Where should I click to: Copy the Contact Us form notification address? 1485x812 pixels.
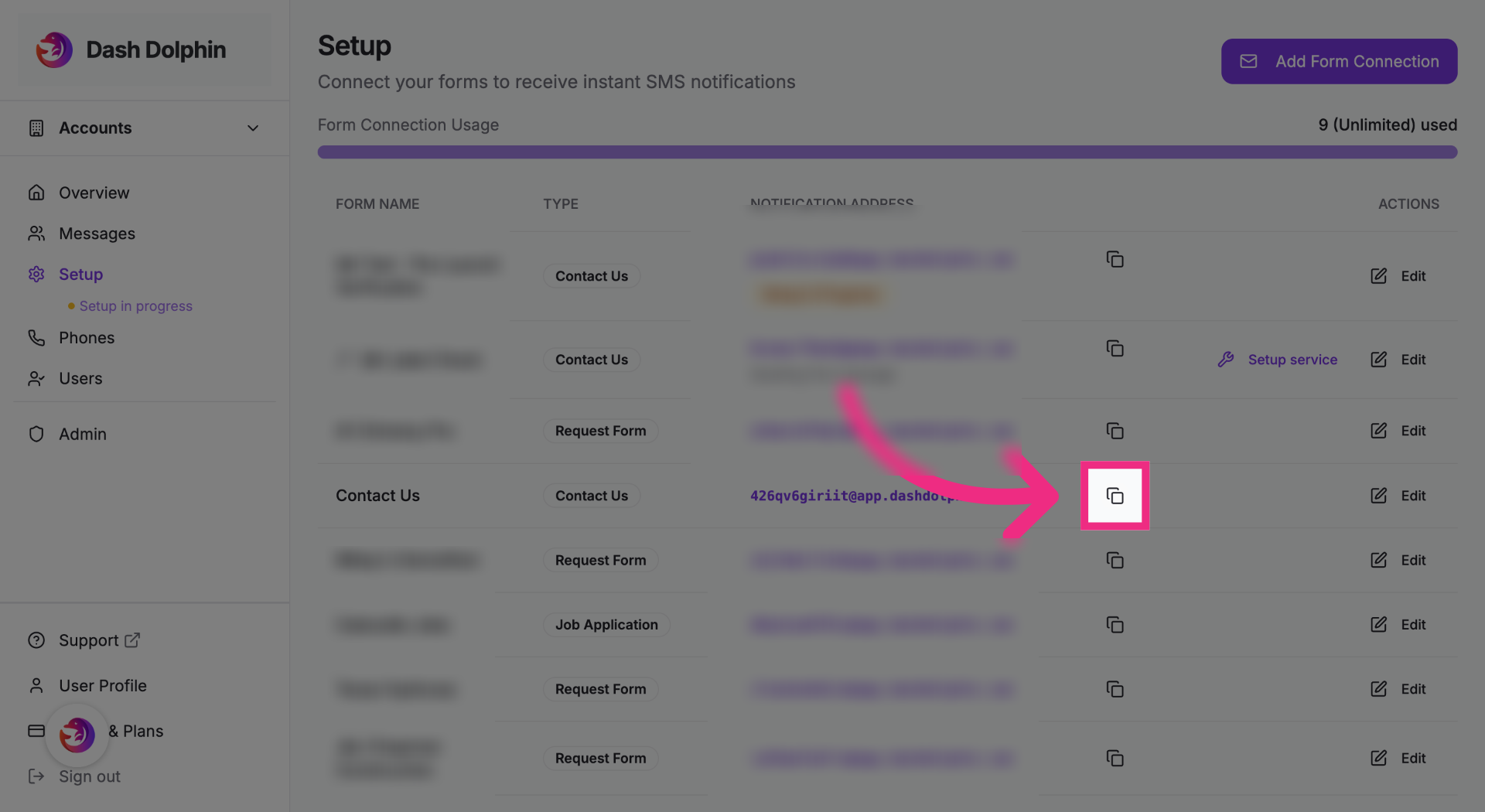pos(1115,496)
